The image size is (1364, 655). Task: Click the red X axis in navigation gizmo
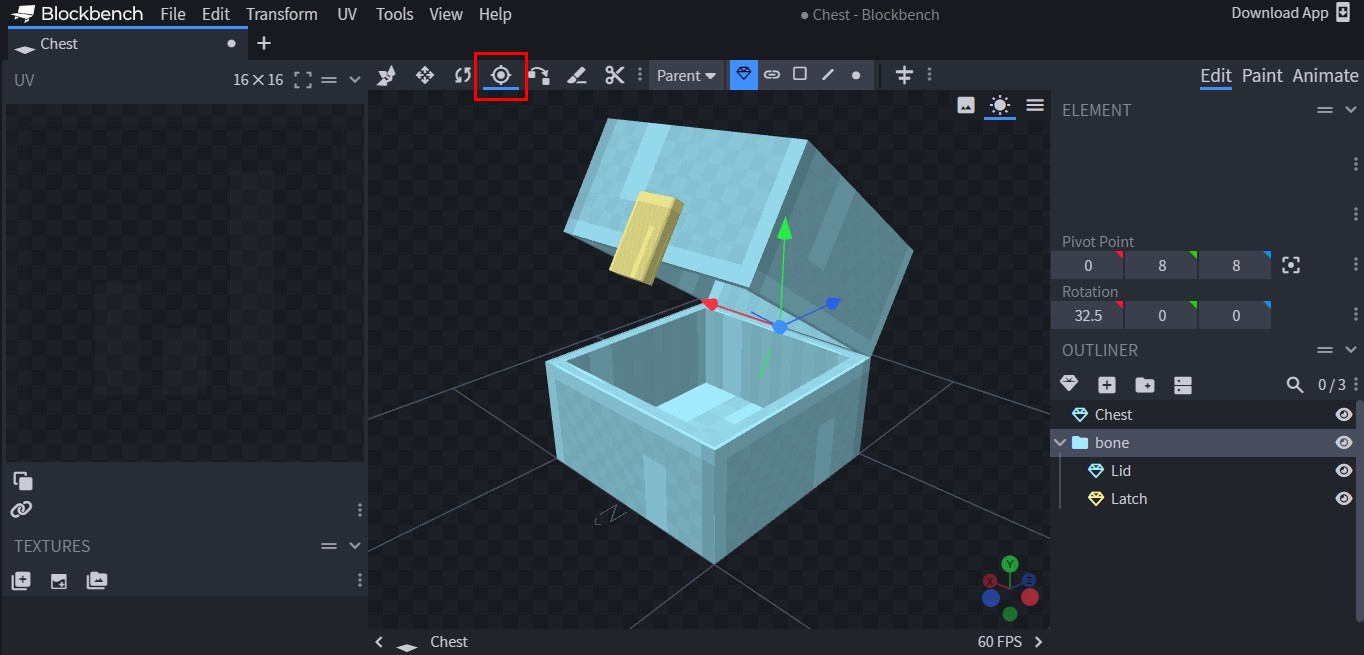point(990,581)
